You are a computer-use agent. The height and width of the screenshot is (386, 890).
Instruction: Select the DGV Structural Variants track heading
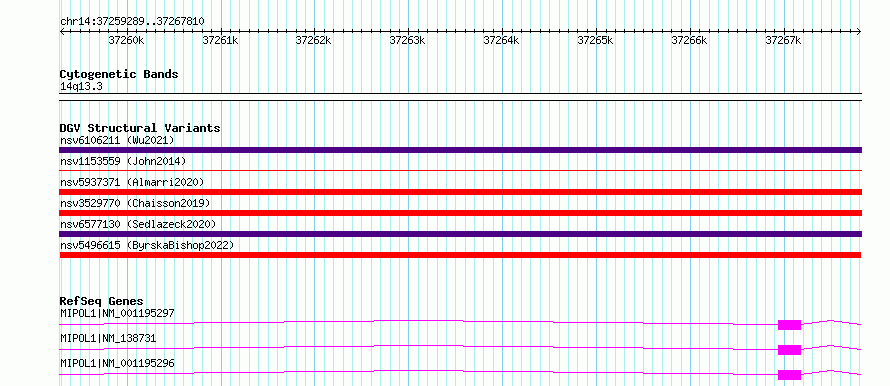pos(140,128)
